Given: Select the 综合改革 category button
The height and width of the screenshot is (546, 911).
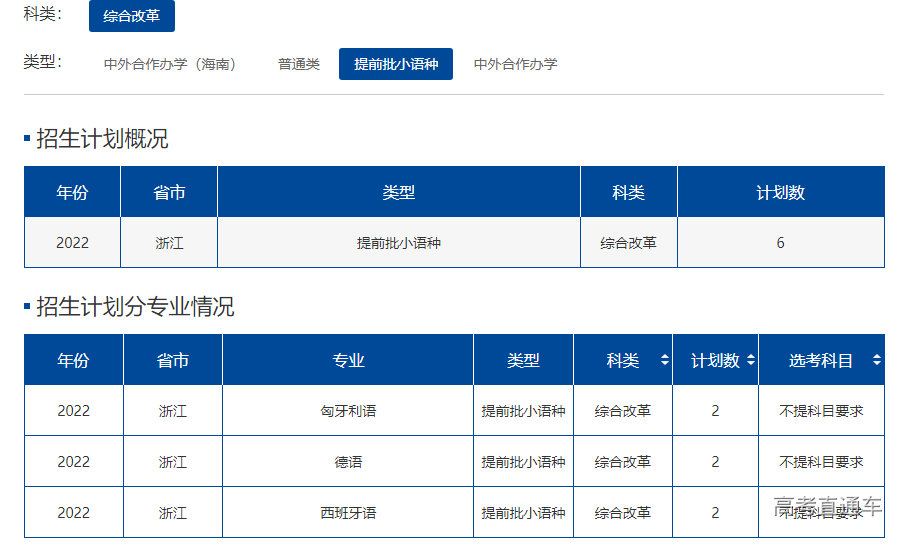Looking at the screenshot, I should [x=132, y=16].
